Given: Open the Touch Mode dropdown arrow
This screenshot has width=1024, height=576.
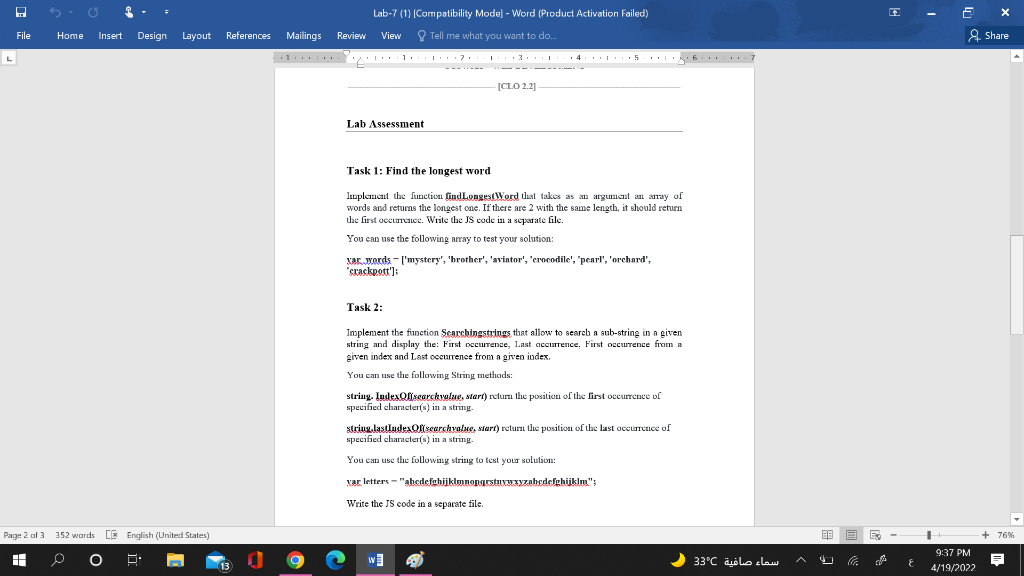Looking at the screenshot, I should point(144,12).
